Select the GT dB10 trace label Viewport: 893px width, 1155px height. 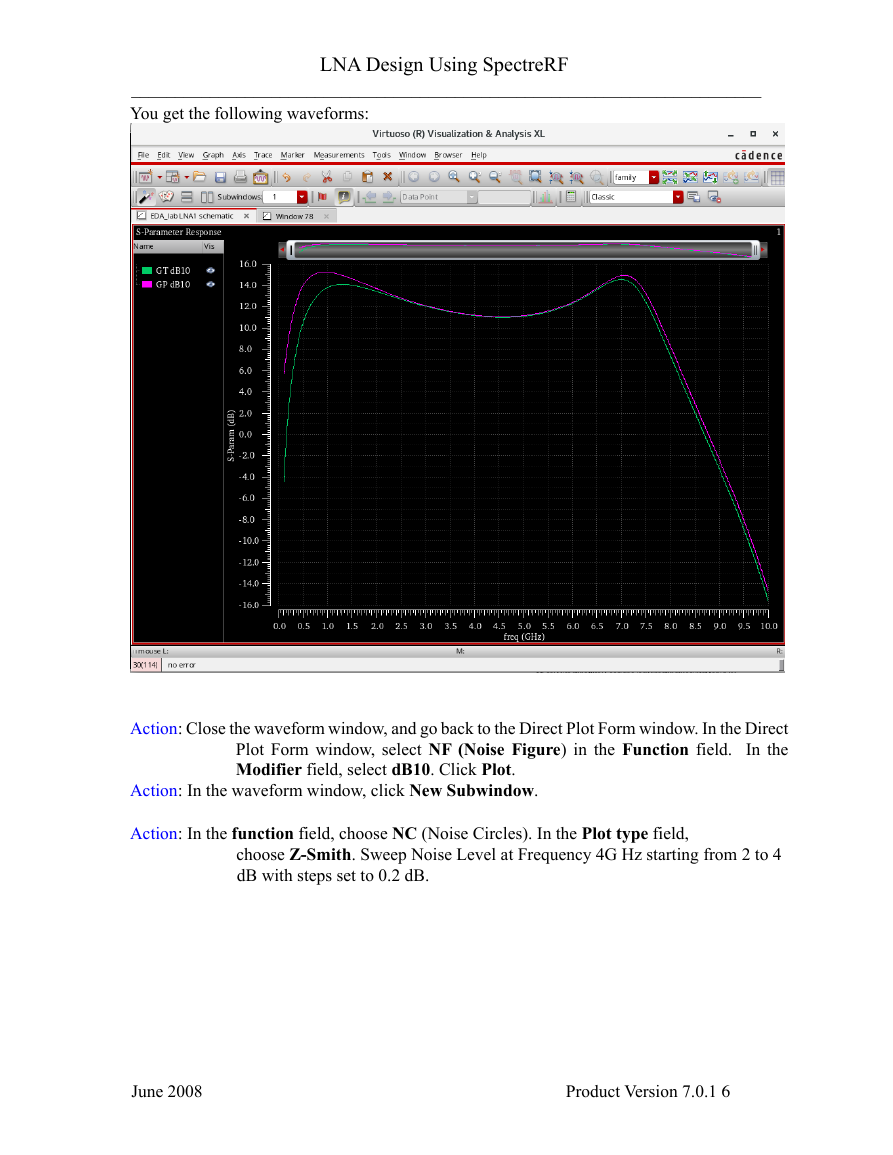(x=172, y=270)
